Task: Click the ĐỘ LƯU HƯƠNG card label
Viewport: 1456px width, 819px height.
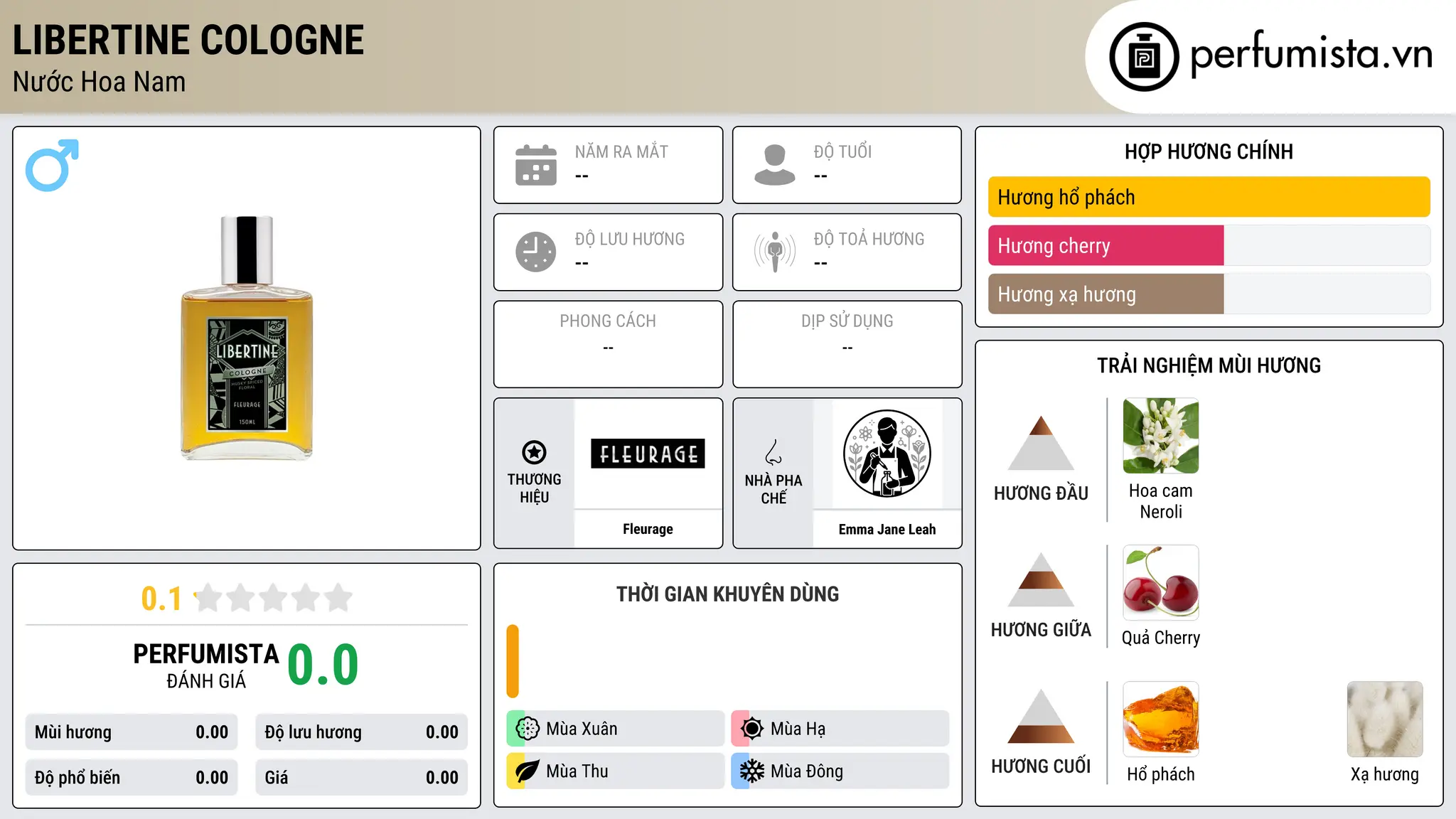Action: click(630, 239)
